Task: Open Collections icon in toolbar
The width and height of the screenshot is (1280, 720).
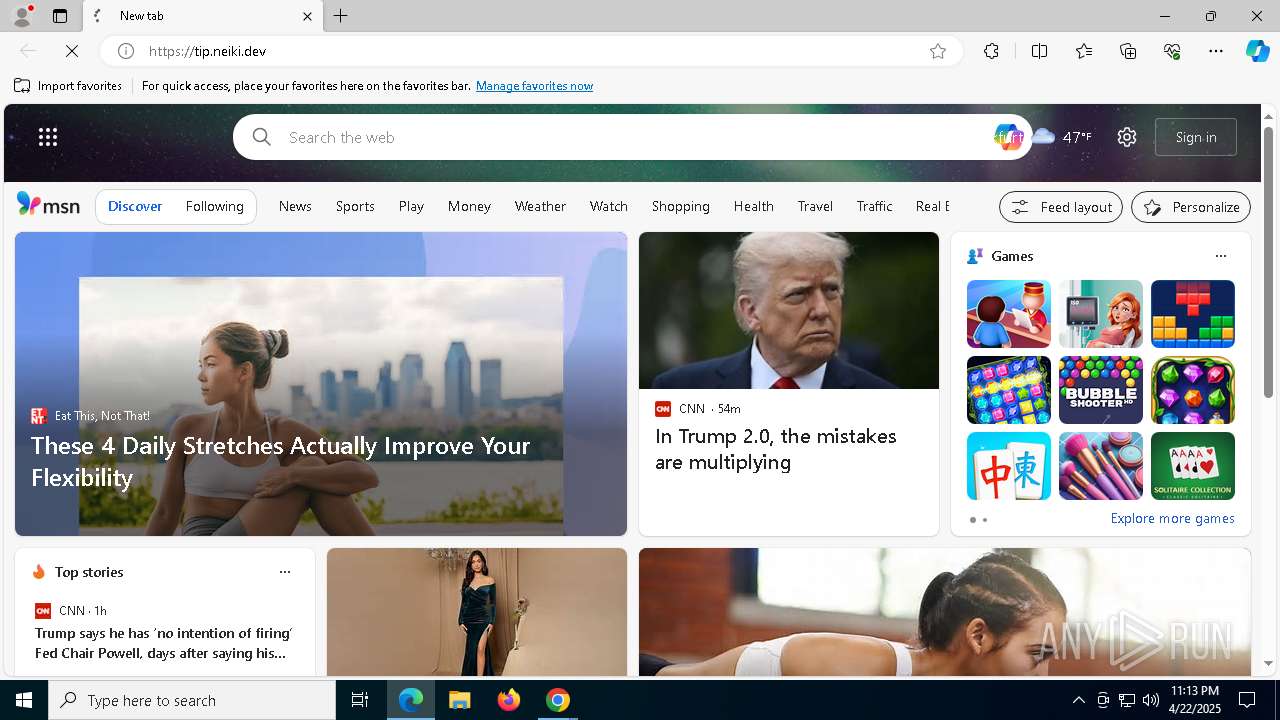Action: [1128, 51]
